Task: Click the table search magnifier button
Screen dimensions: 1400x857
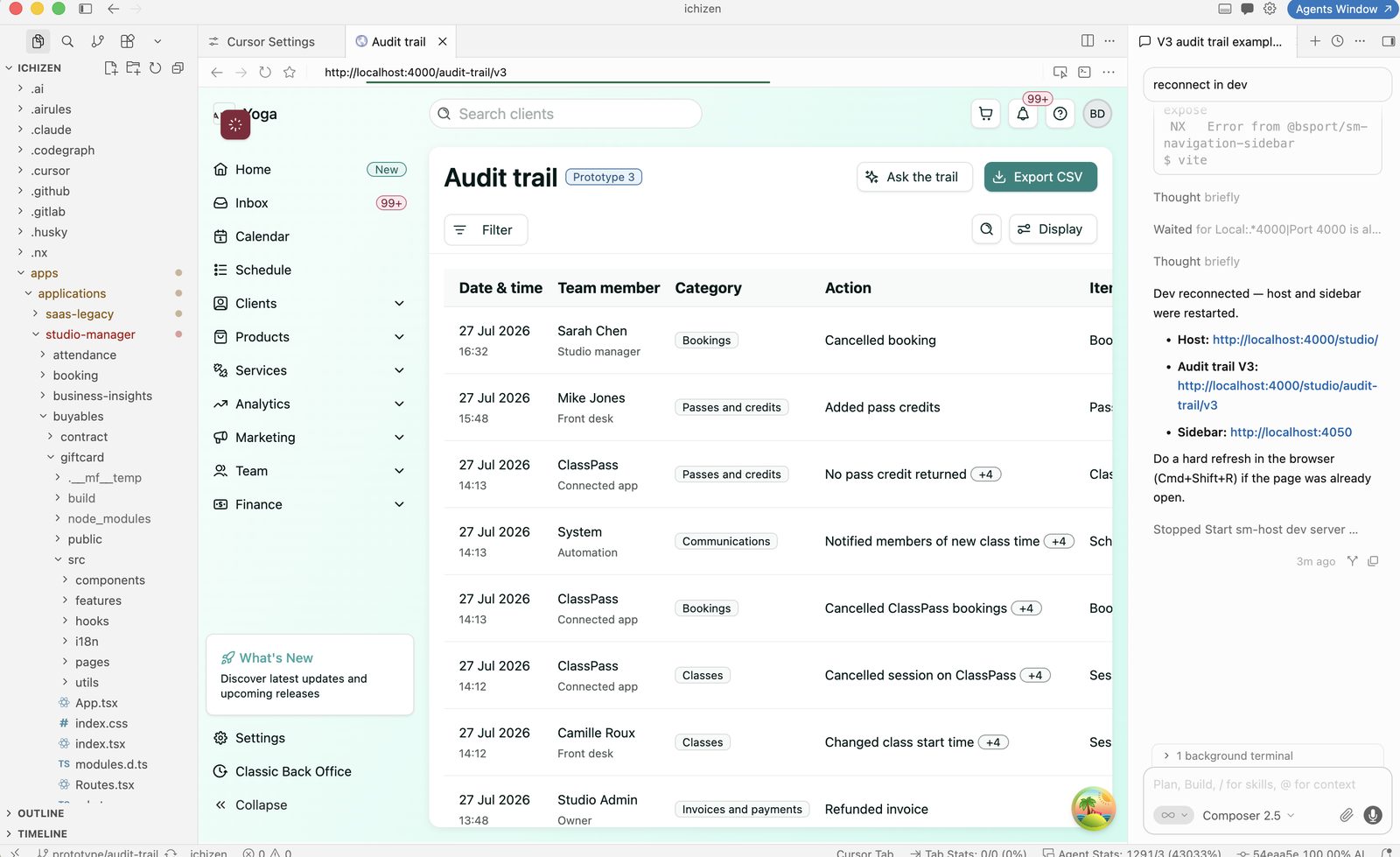Action: click(x=986, y=229)
